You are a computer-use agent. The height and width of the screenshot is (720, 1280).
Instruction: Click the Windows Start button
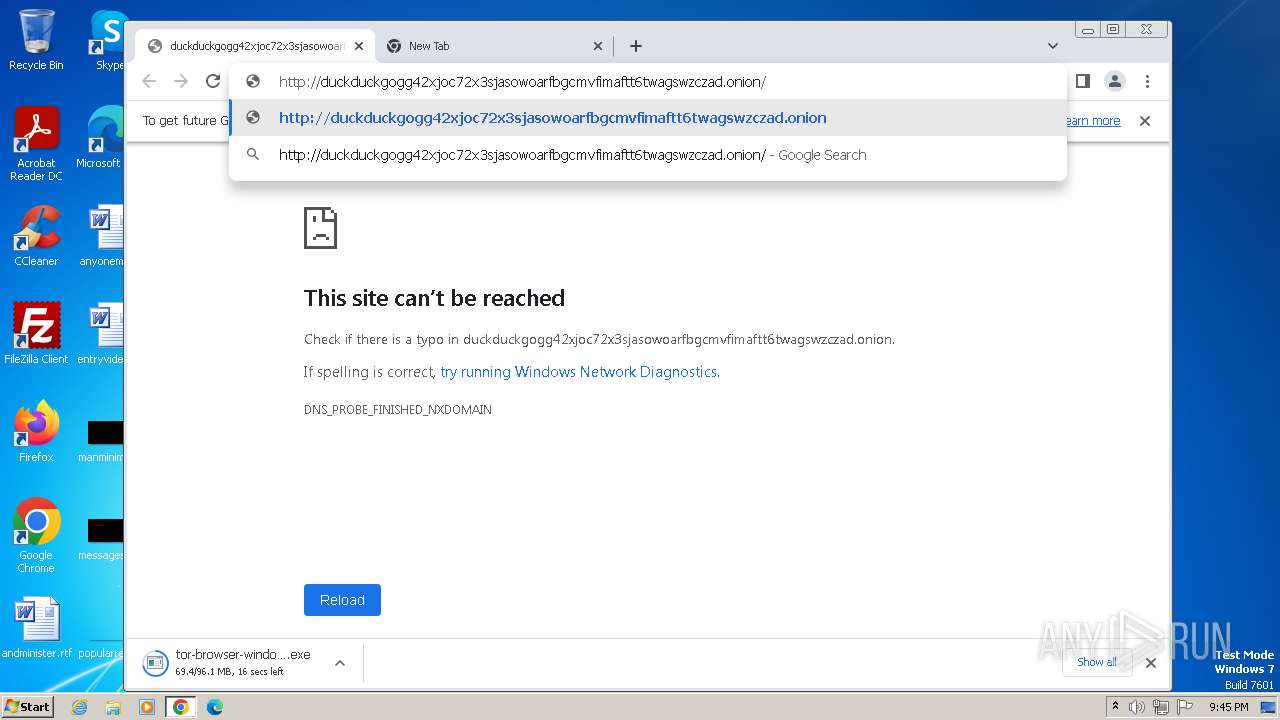tap(27, 706)
